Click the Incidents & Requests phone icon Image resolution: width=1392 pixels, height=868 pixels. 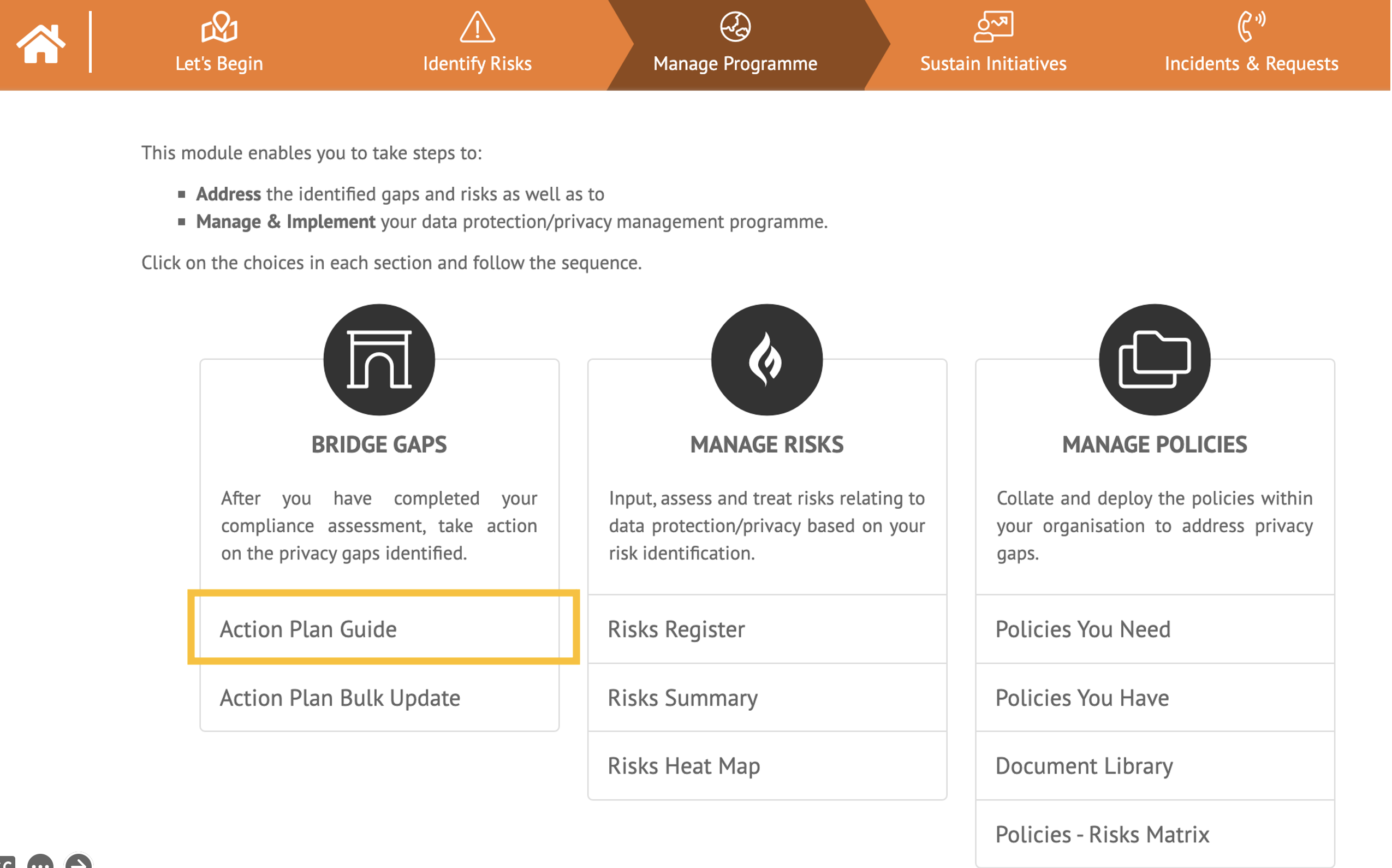pyautogui.click(x=1251, y=27)
